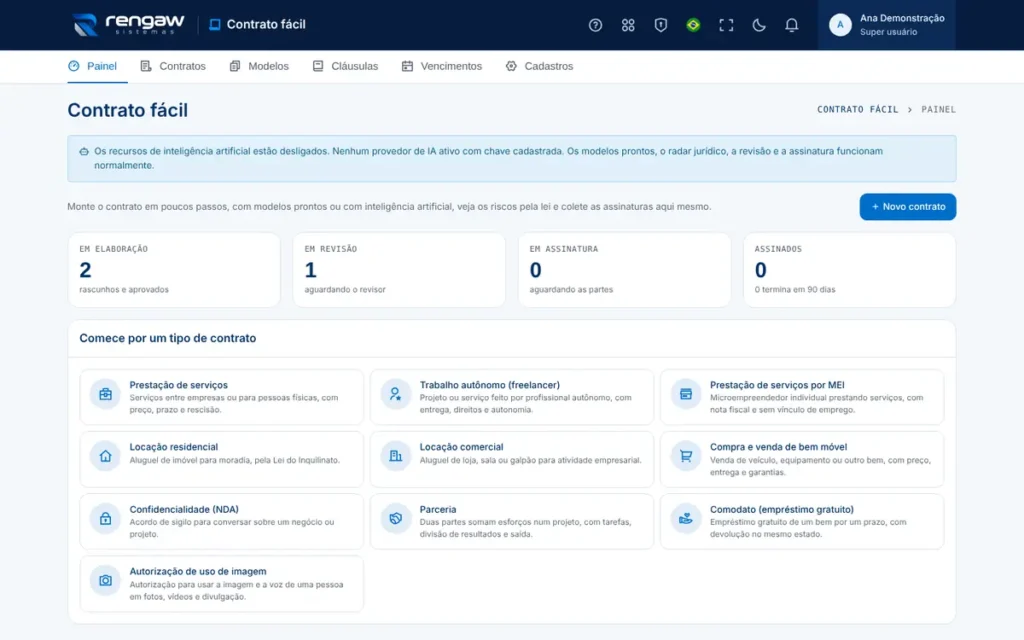Screen dimensions: 1024x640
Task: Open Ana Demonstração user menu
Action: tap(886, 25)
